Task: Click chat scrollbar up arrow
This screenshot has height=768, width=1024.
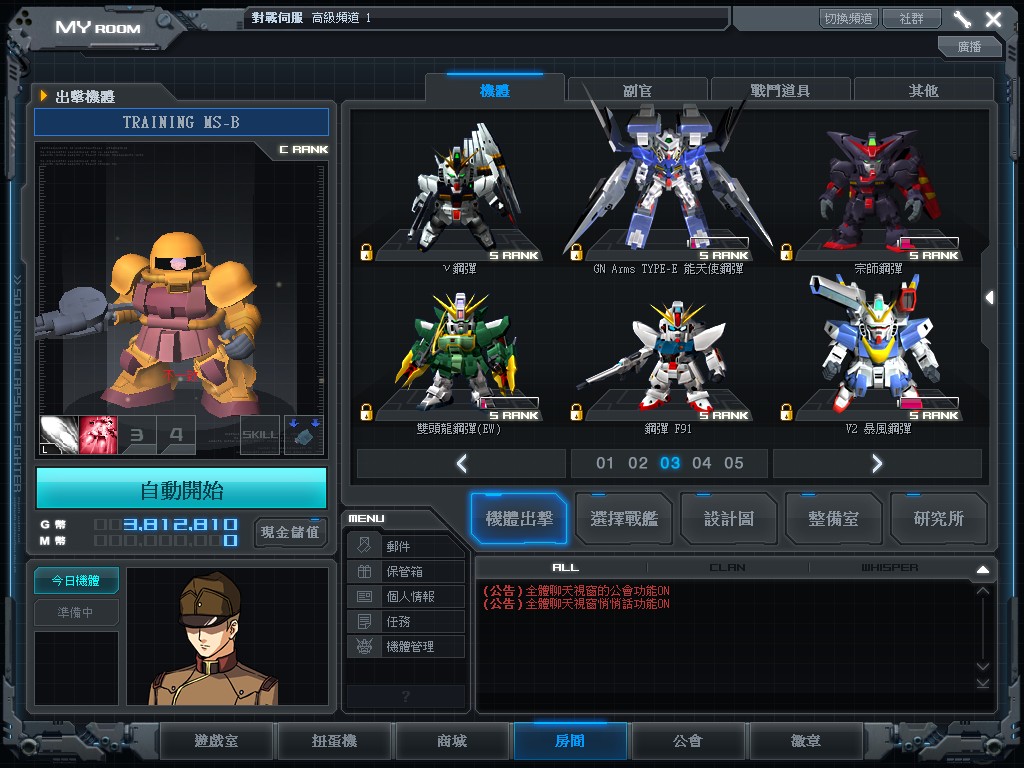Action: tap(982, 590)
